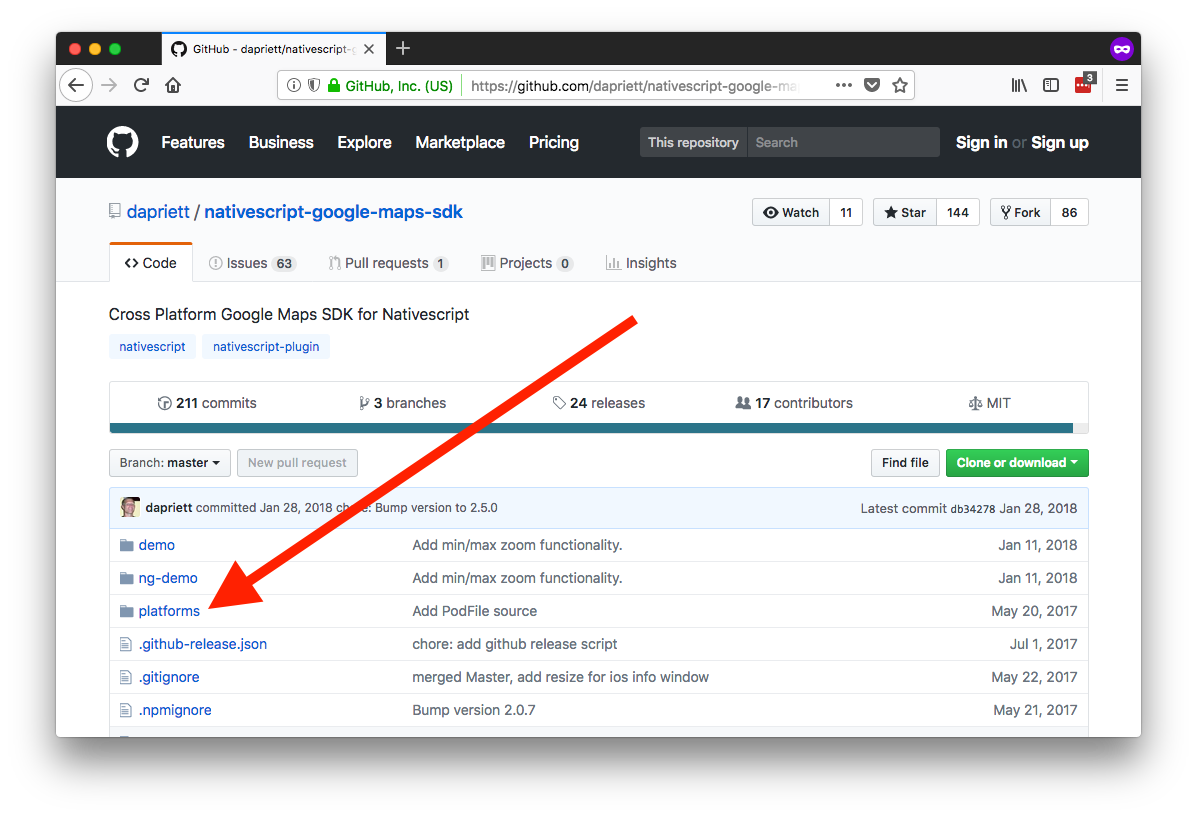
Task: Open the watchers count 11
Action: (846, 212)
